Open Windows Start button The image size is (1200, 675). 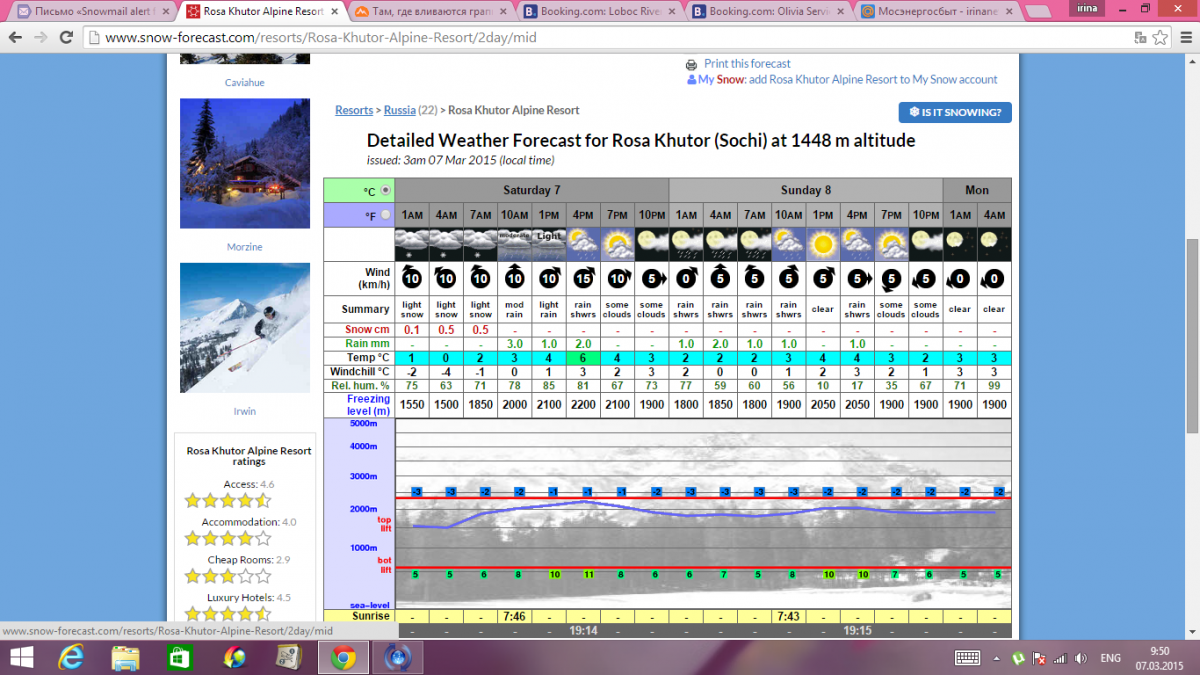click(x=20, y=658)
